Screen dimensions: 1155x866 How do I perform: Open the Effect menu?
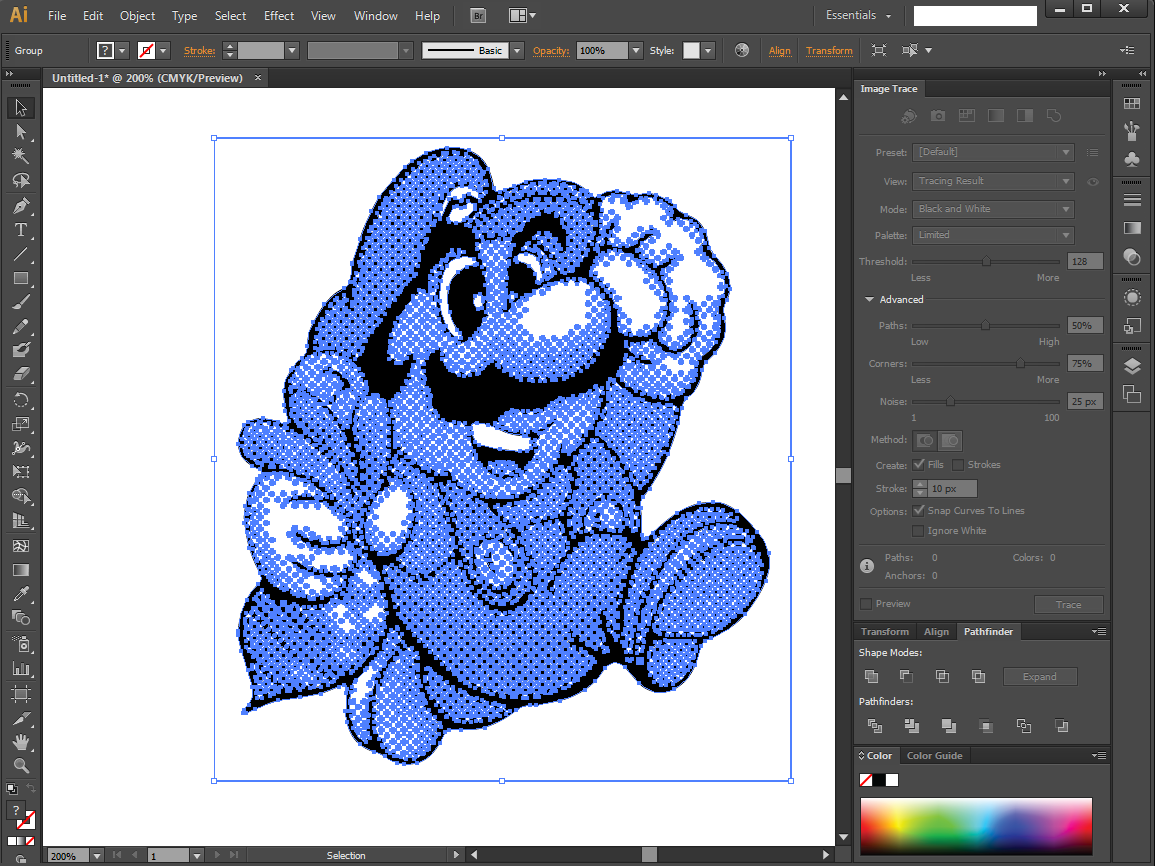pos(278,15)
